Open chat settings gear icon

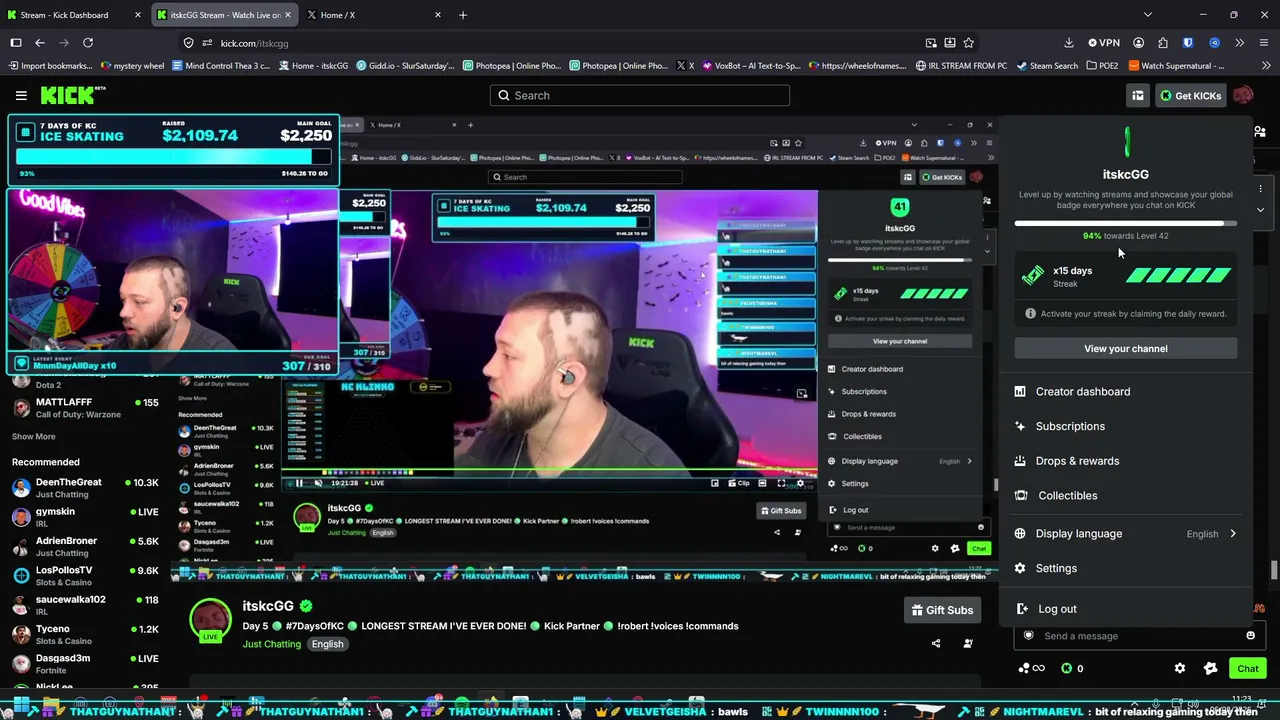point(1180,668)
